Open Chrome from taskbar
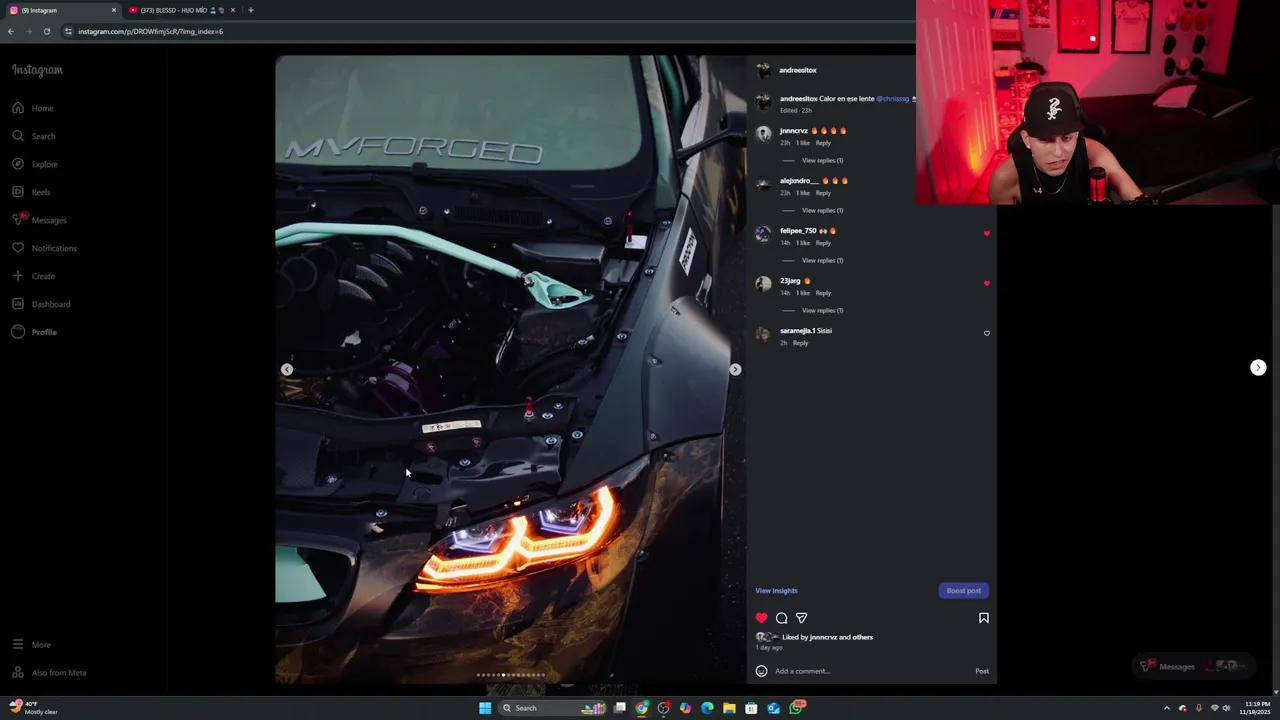The height and width of the screenshot is (720, 1280). click(641, 708)
